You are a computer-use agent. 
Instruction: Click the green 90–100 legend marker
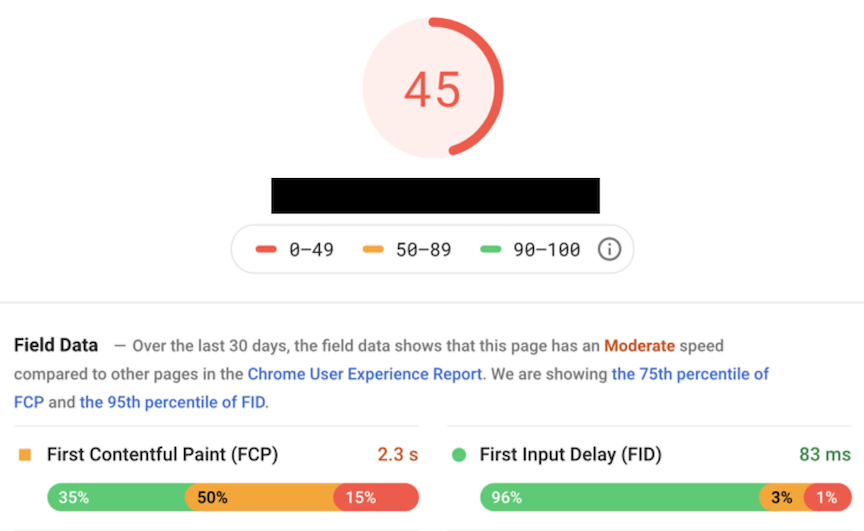[x=490, y=250]
